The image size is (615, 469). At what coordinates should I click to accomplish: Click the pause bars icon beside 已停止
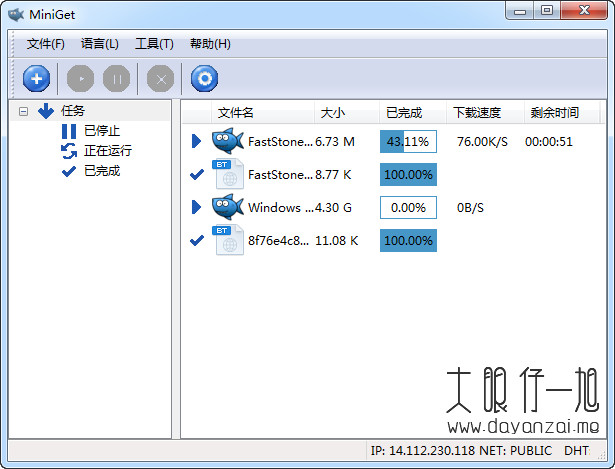[x=69, y=131]
